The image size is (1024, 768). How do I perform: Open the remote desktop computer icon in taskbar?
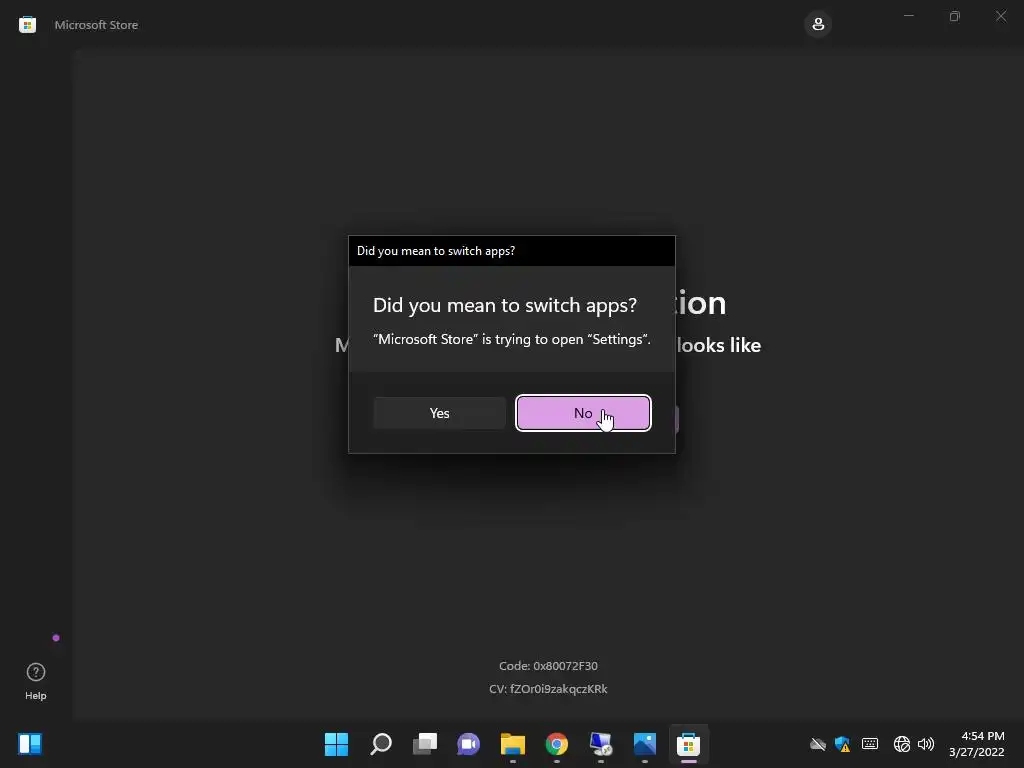(x=601, y=744)
